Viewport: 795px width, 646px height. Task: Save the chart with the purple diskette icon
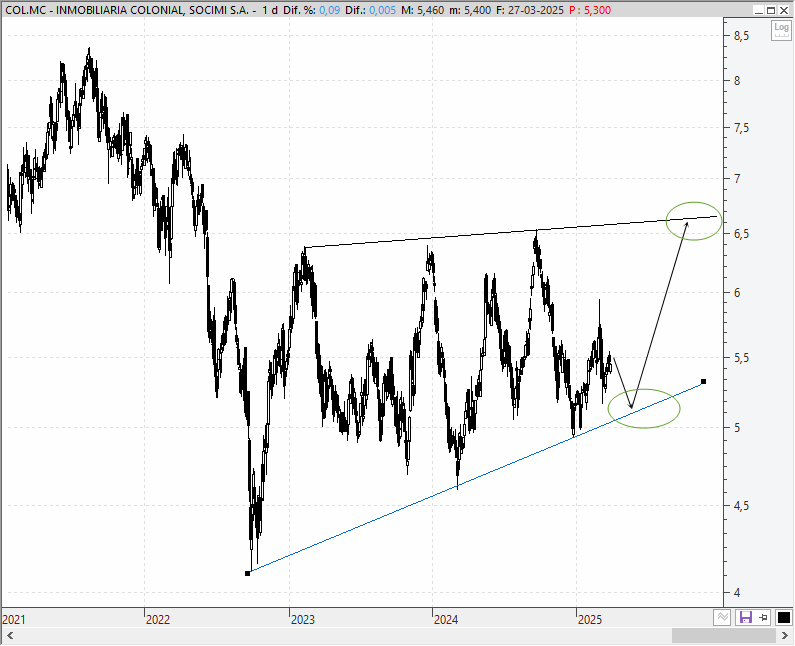(746, 618)
